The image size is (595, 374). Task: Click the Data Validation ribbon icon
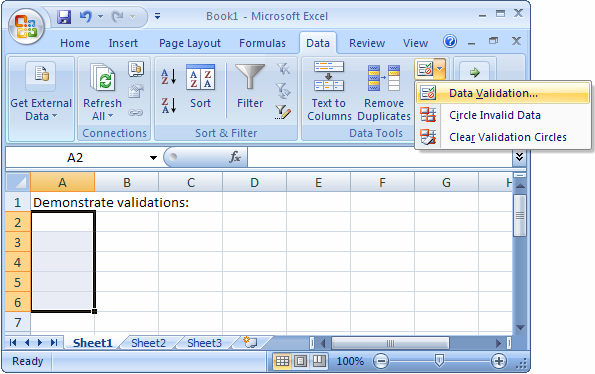[x=425, y=69]
